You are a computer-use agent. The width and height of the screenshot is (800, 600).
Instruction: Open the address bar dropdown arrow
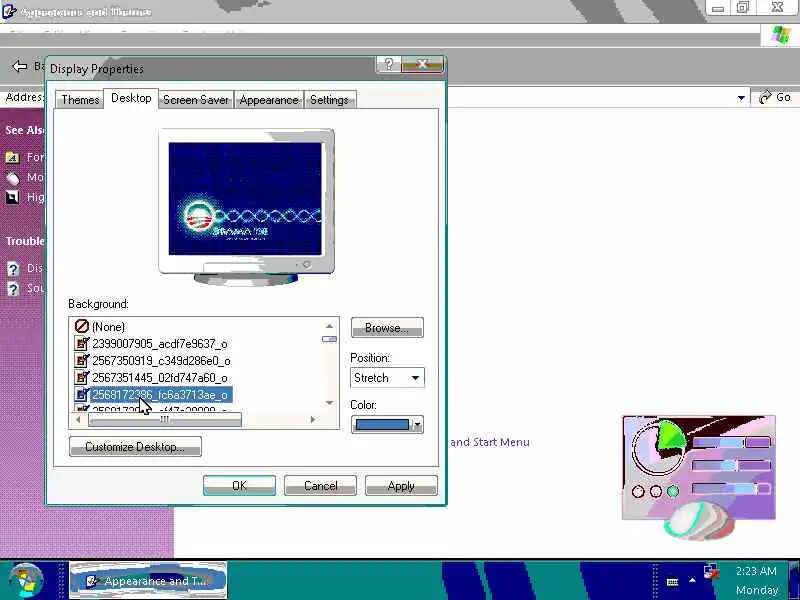[x=741, y=97]
